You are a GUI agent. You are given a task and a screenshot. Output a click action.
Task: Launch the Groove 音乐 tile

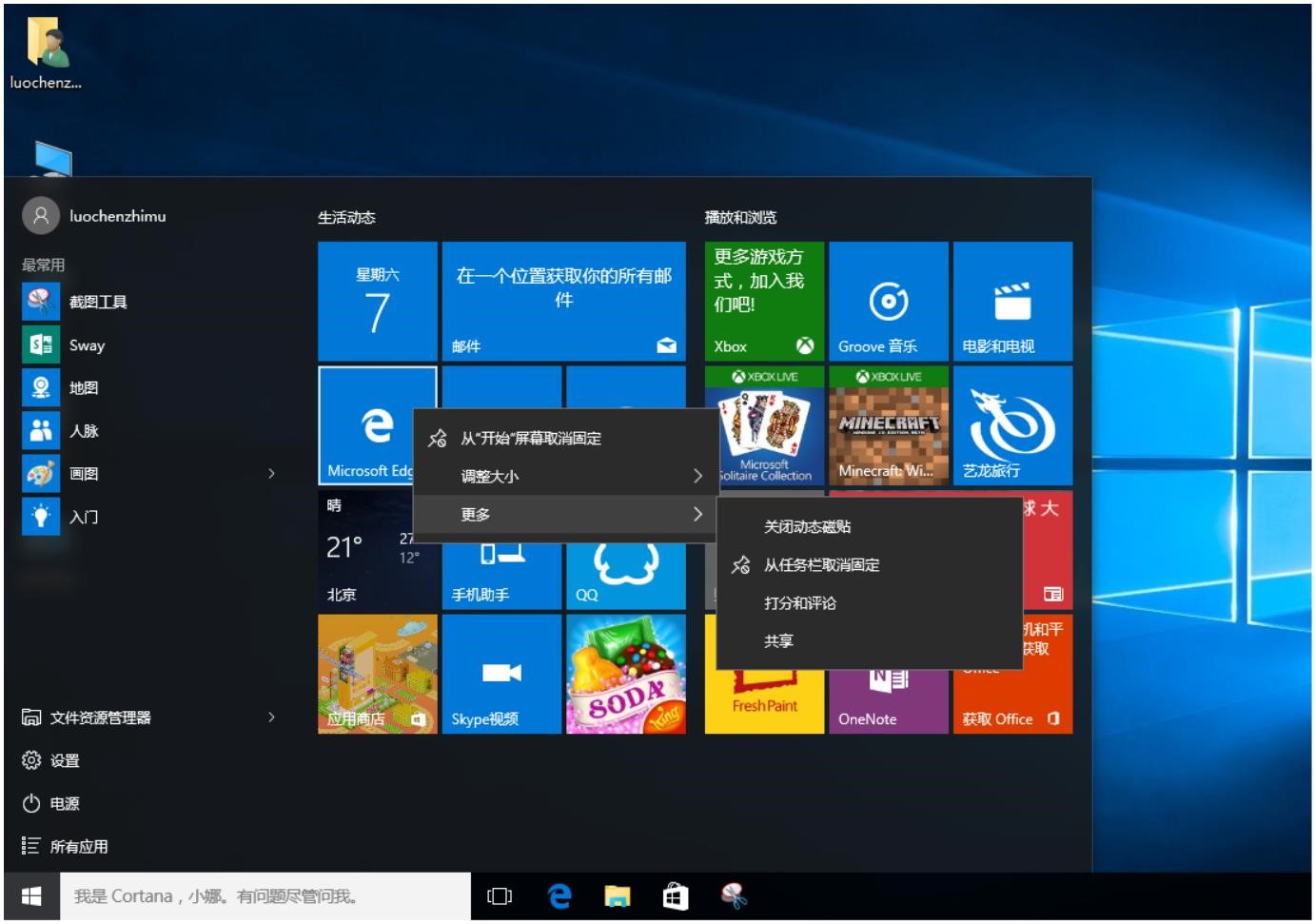tap(889, 302)
